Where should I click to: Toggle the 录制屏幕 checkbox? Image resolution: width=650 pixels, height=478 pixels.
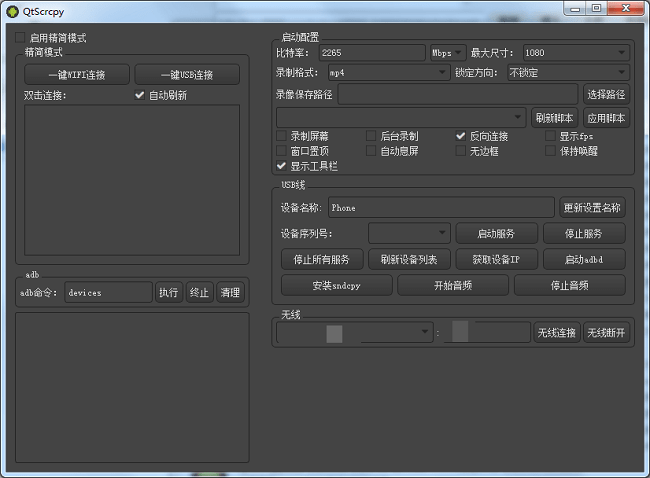point(282,136)
